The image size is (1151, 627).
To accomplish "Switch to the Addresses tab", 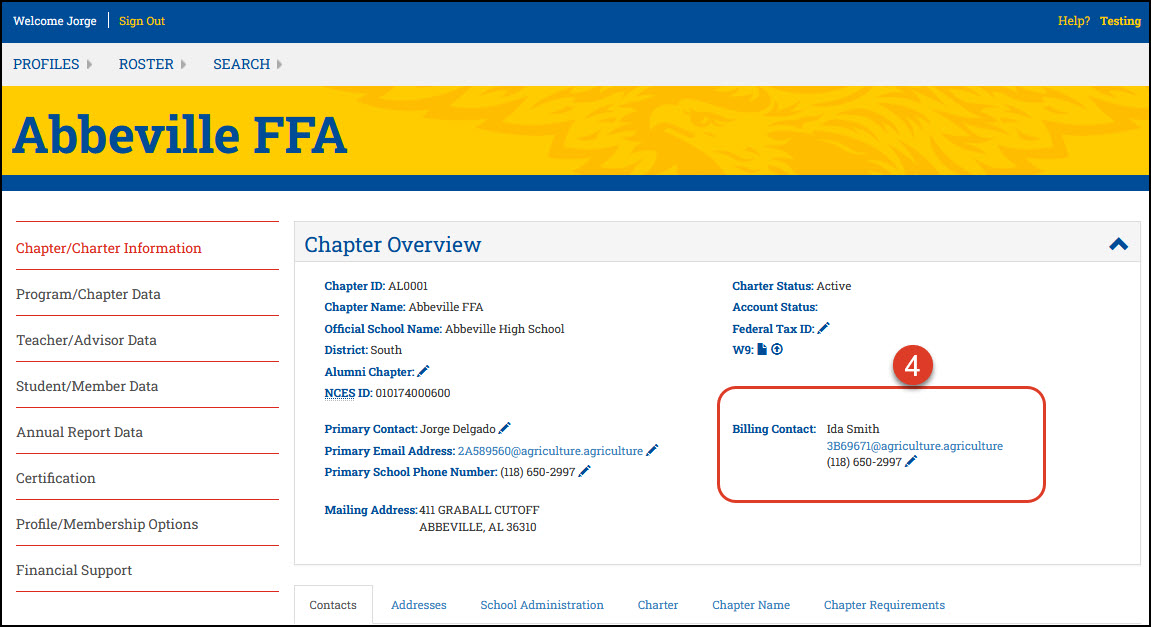I will pyautogui.click(x=418, y=605).
